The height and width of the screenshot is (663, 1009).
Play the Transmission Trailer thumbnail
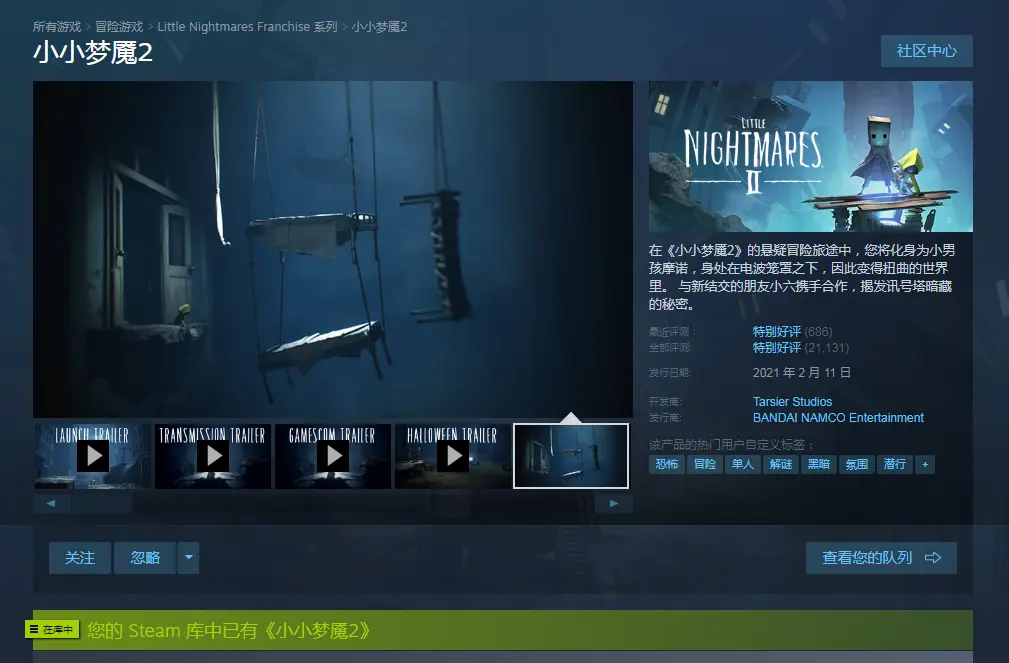(x=213, y=456)
